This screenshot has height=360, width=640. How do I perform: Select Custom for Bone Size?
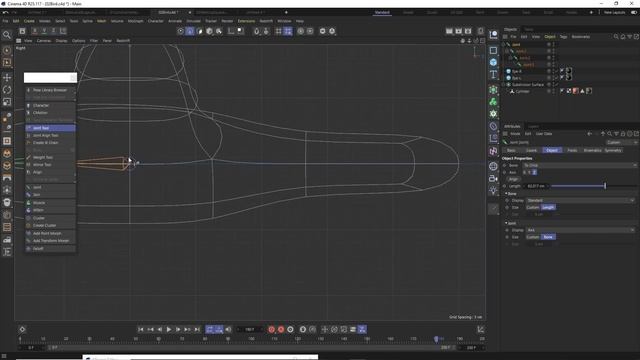[532, 207]
